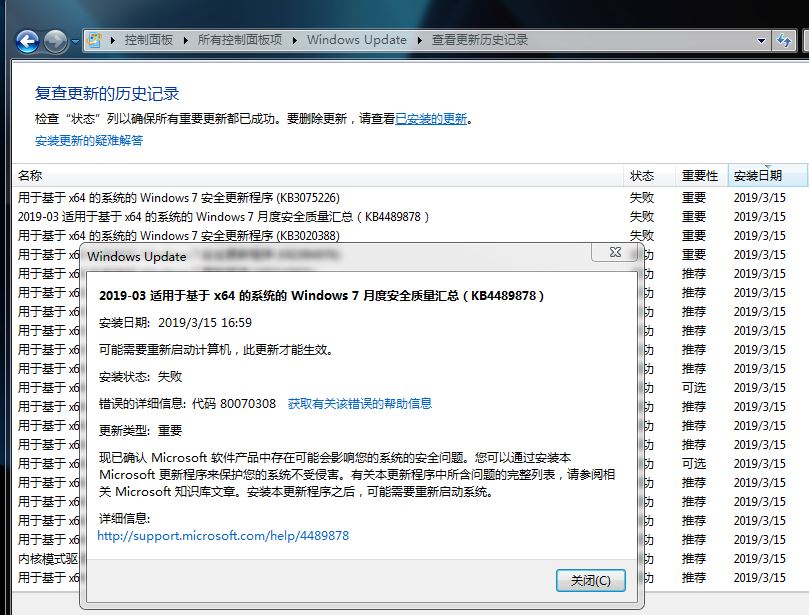
Task: Select update row KB3075226
Action: 408,198
